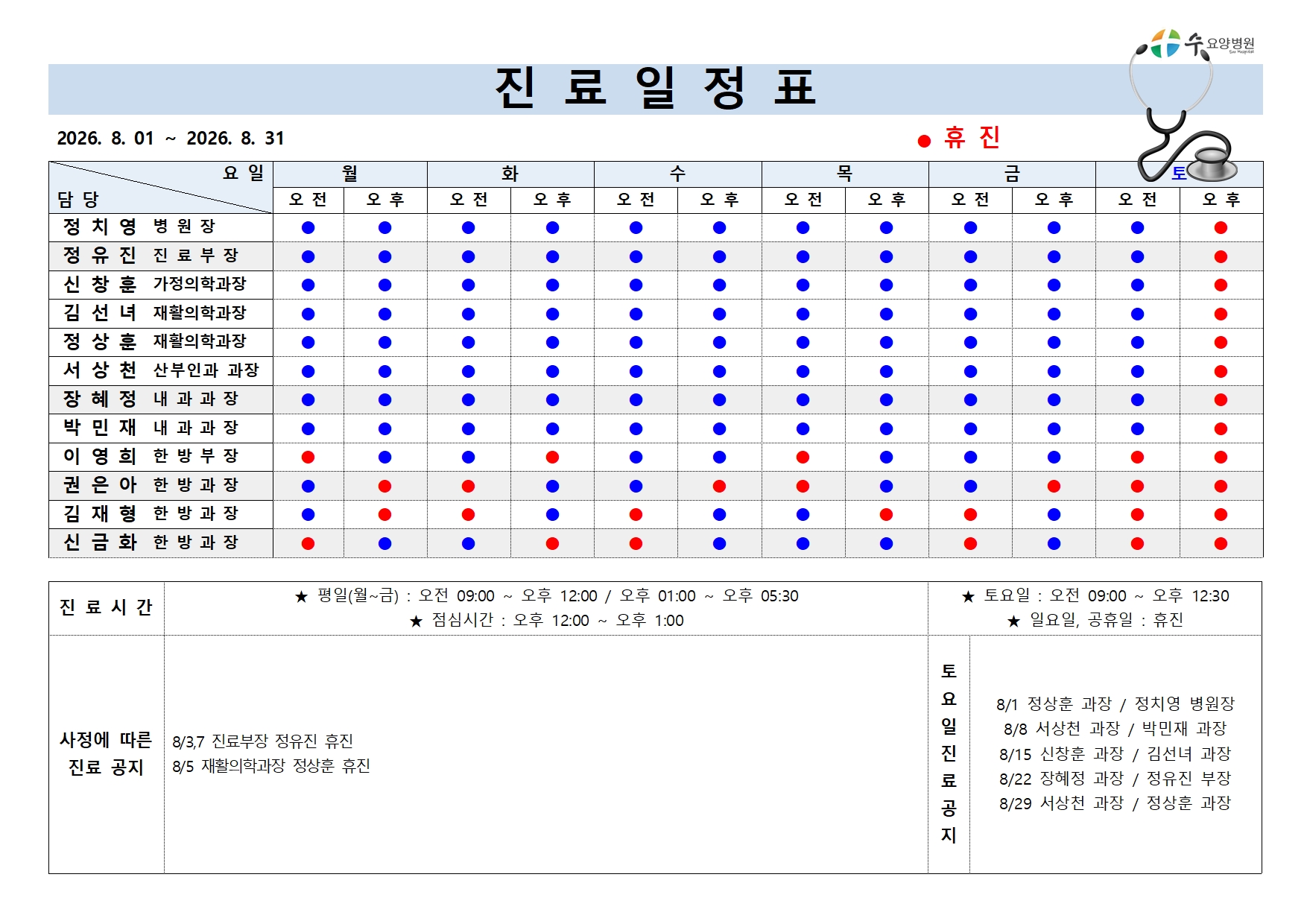This screenshot has width=1307, height=924.
Task: Select the blue Wednesday 오전 dot for 장혜정
Action: pyautogui.click(x=636, y=399)
